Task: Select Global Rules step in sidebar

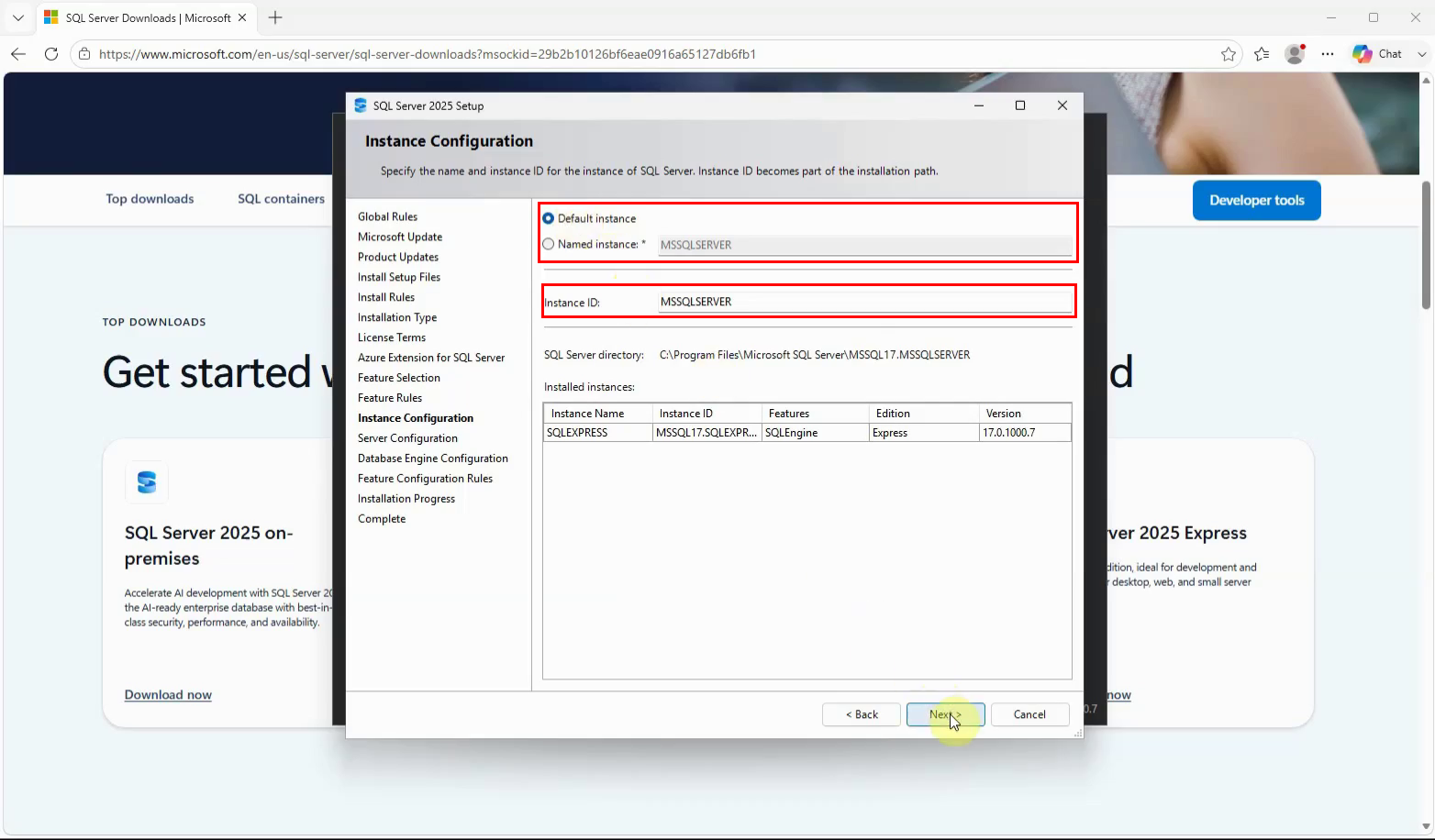Action: (387, 216)
